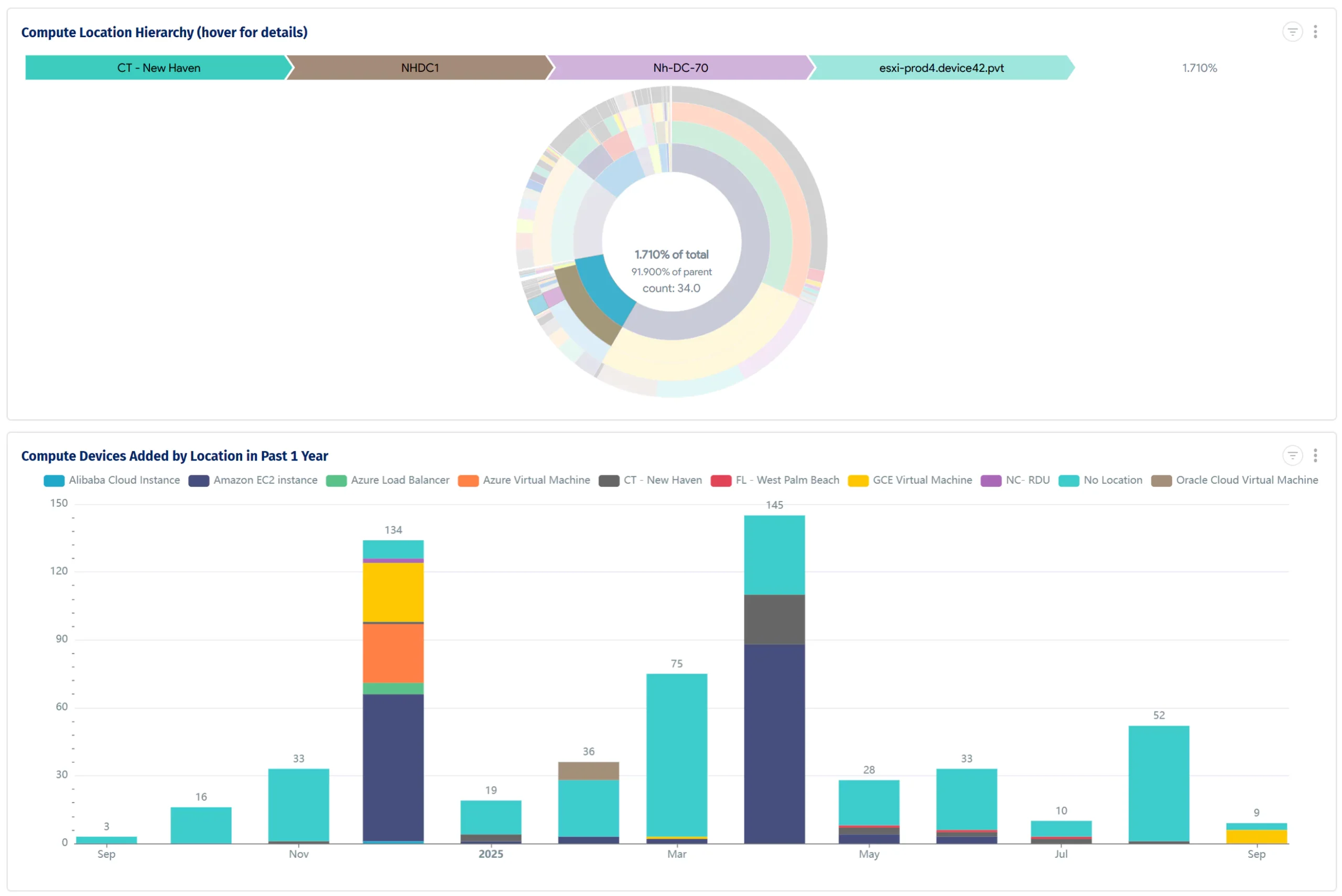This screenshot has width=1342, height=896.
Task: Open kebab menu of Compute Location Hierarchy
Action: [x=1315, y=32]
